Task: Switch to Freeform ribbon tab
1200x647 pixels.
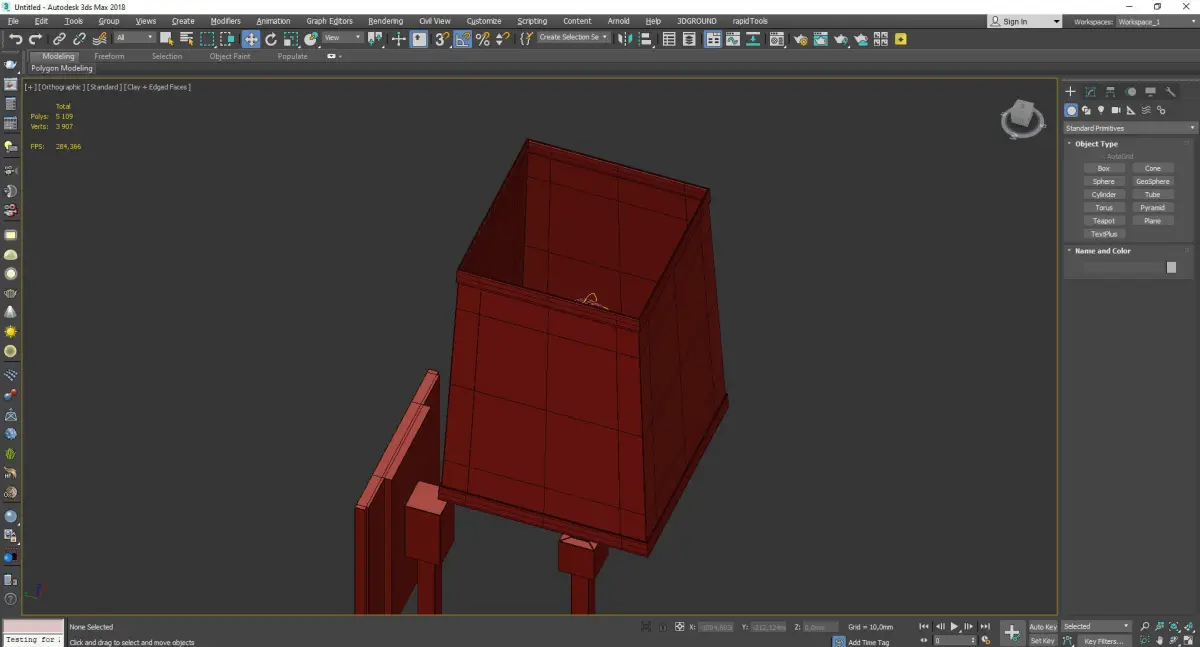Action: (109, 56)
